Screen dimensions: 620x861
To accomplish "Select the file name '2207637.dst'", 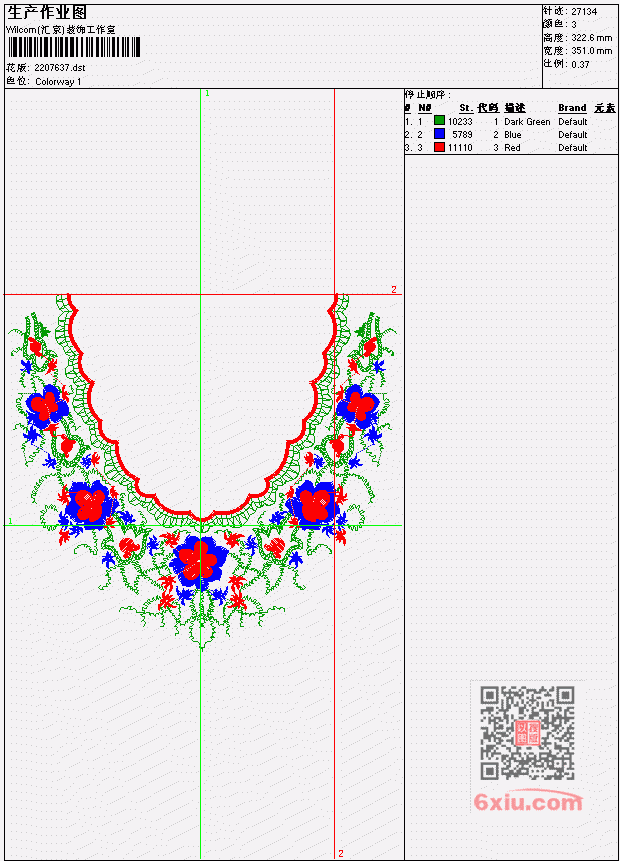I will [60, 68].
